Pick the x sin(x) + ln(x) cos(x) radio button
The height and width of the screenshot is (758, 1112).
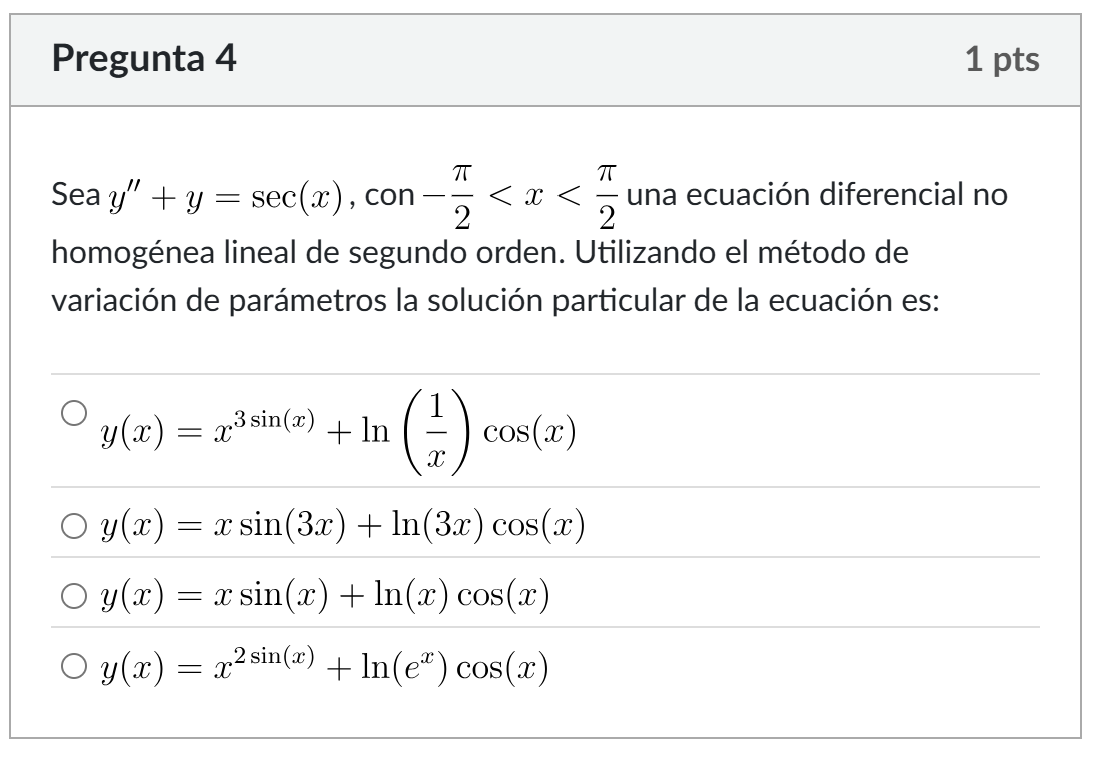tap(73, 594)
